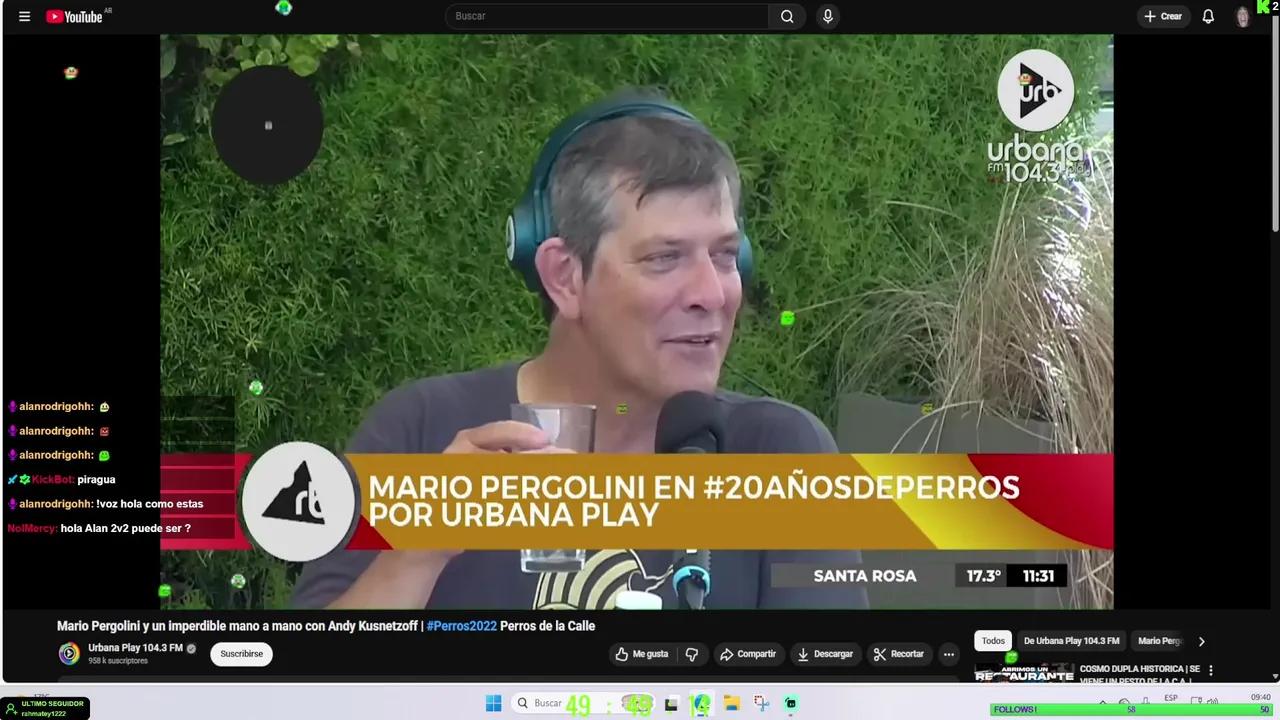This screenshot has width=1280, height=720.
Task: Like the video with Me gusta
Action: click(x=642, y=654)
